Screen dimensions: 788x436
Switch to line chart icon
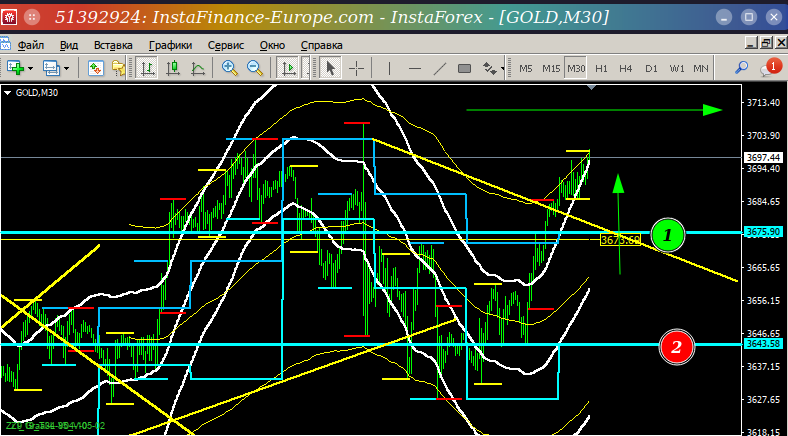point(198,68)
